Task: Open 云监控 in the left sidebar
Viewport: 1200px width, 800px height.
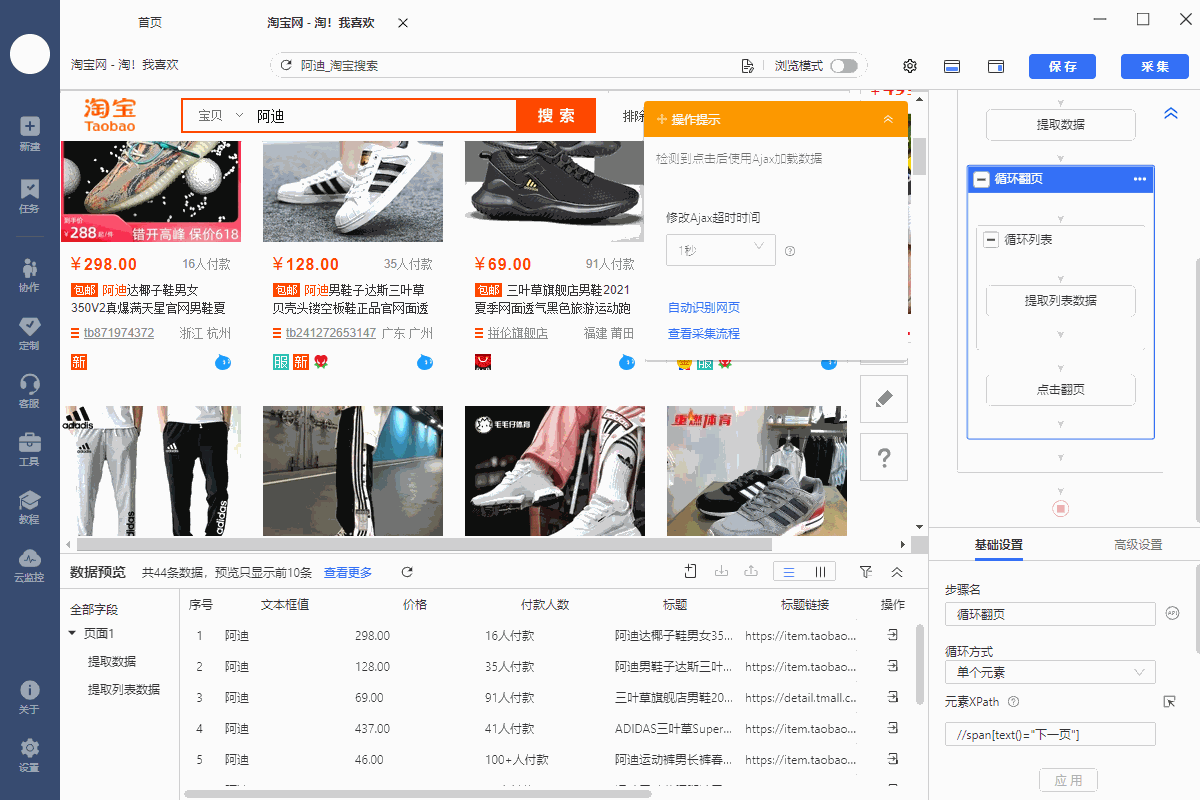Action: [29, 565]
